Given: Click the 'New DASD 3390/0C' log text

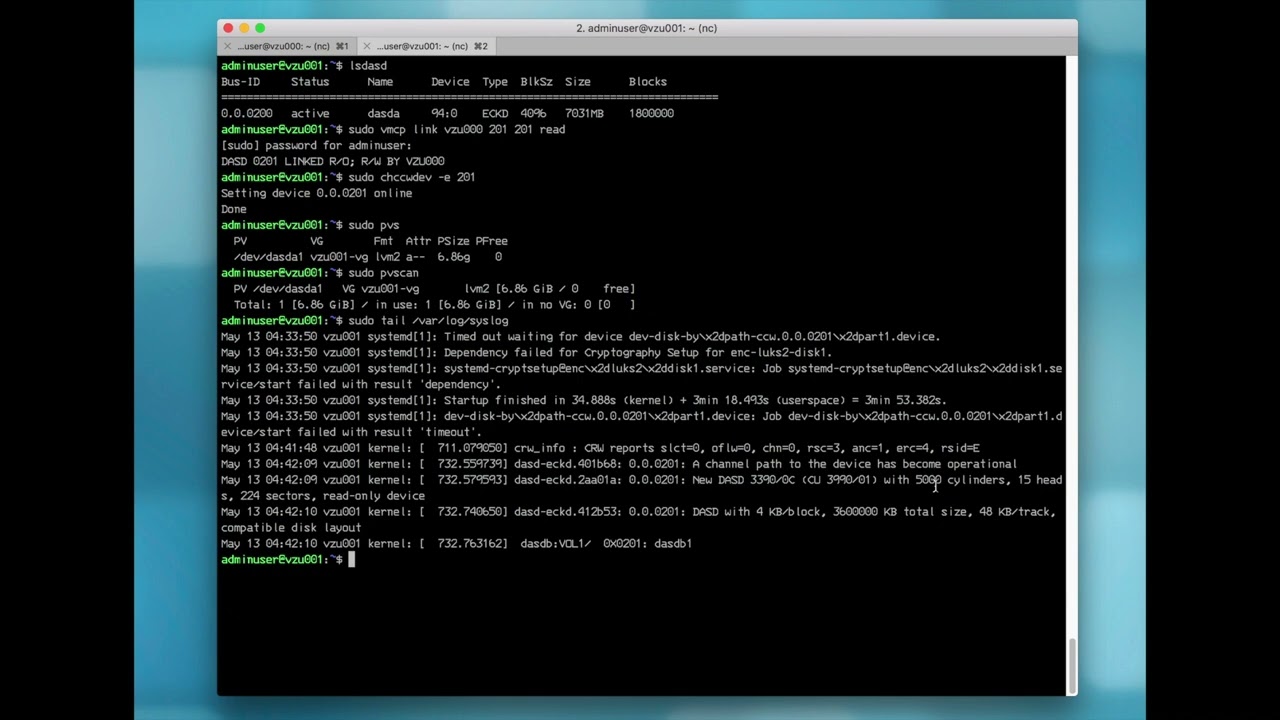Looking at the screenshot, I should pyautogui.click(x=743, y=480).
